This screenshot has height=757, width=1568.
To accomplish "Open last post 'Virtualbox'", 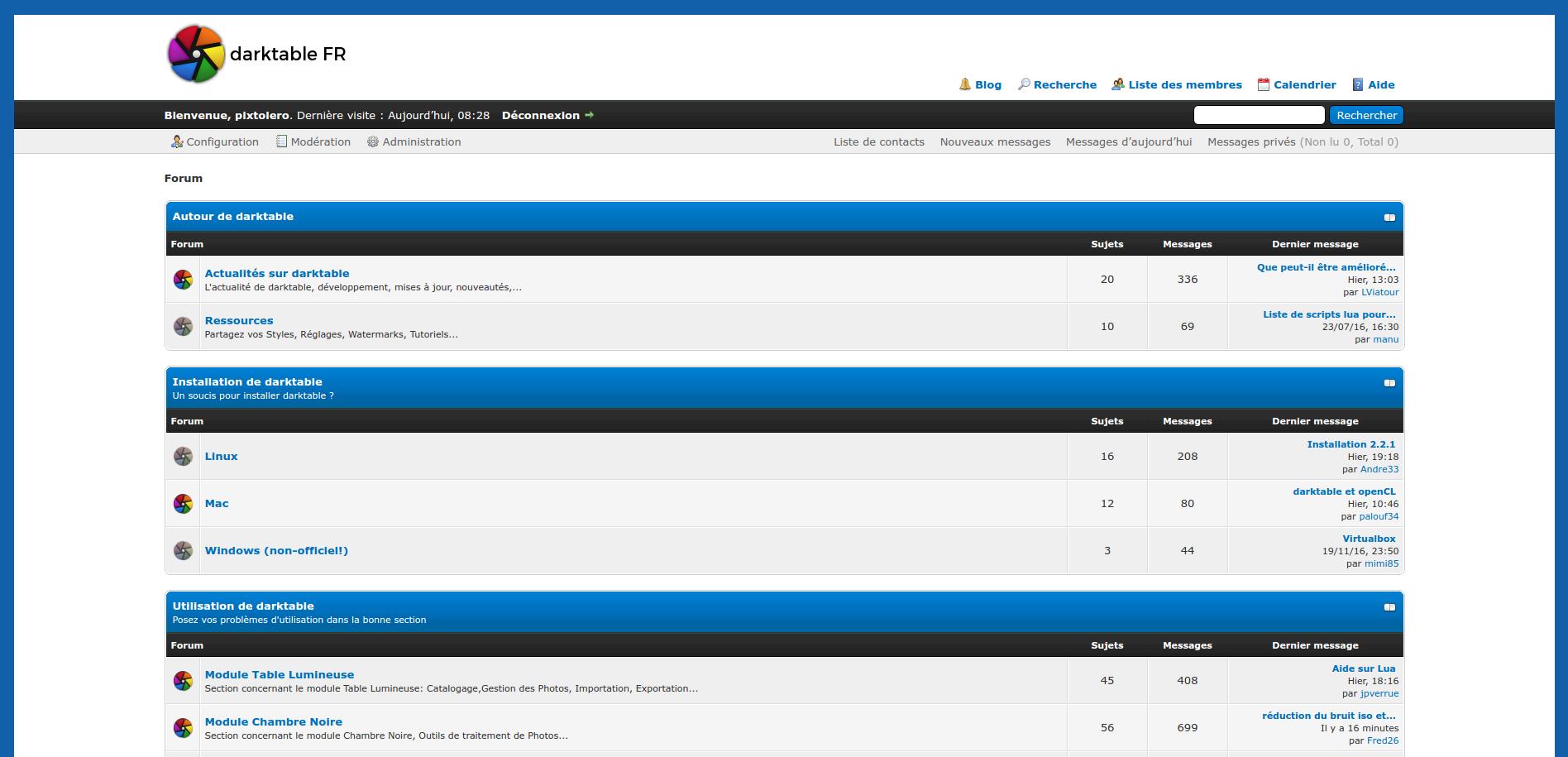I will point(1369,539).
